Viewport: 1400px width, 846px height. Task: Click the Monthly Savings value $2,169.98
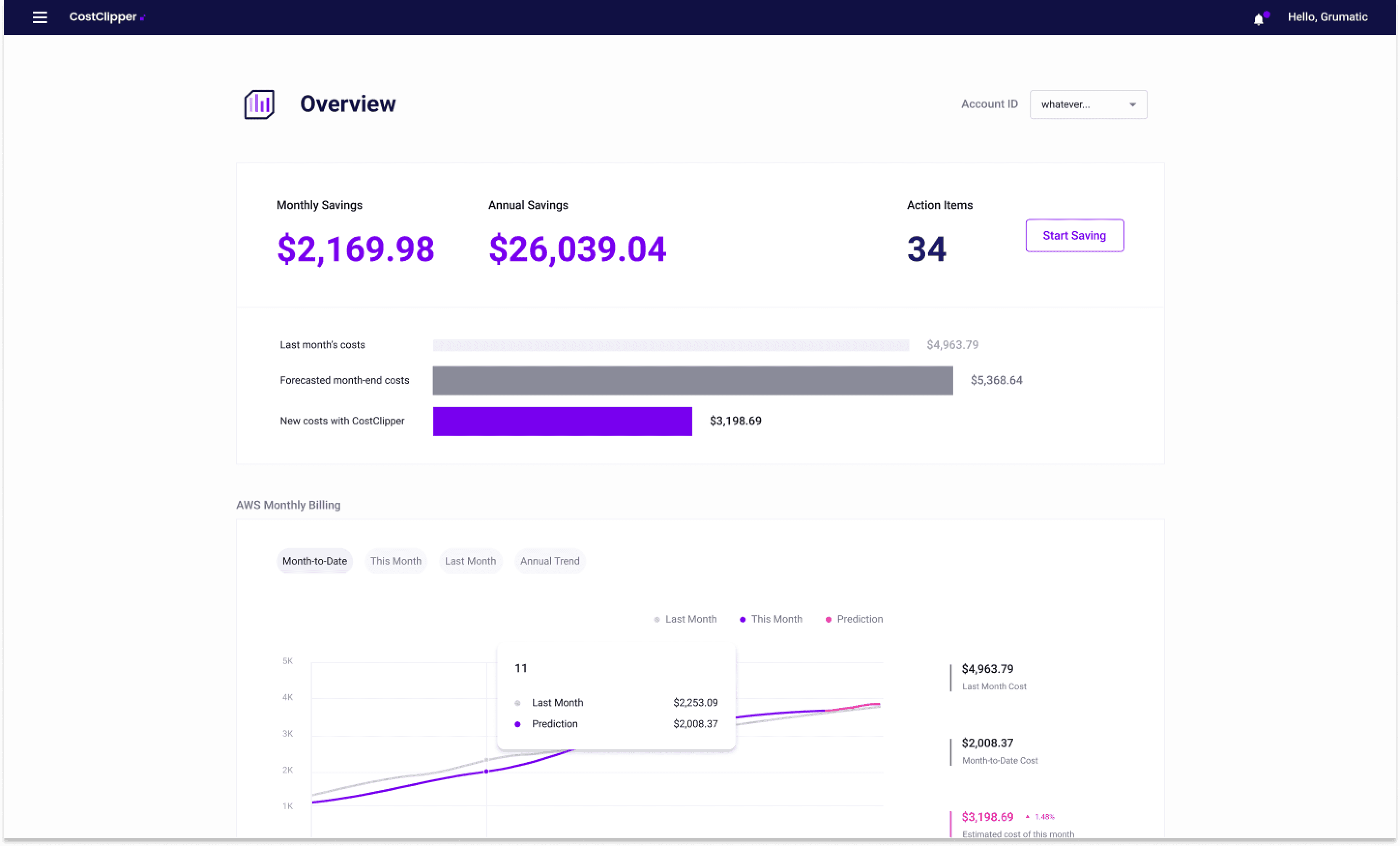(356, 249)
